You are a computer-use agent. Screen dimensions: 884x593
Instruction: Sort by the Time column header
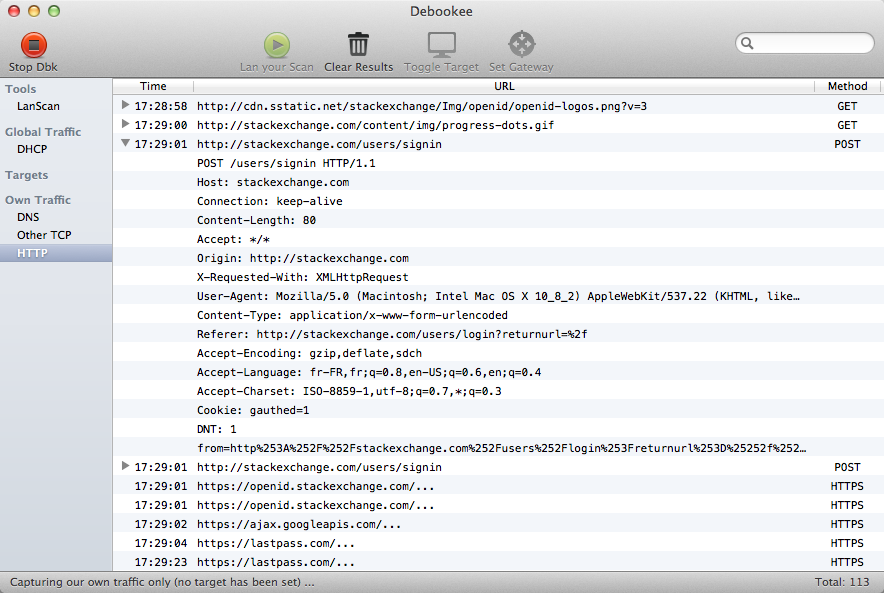(153, 86)
